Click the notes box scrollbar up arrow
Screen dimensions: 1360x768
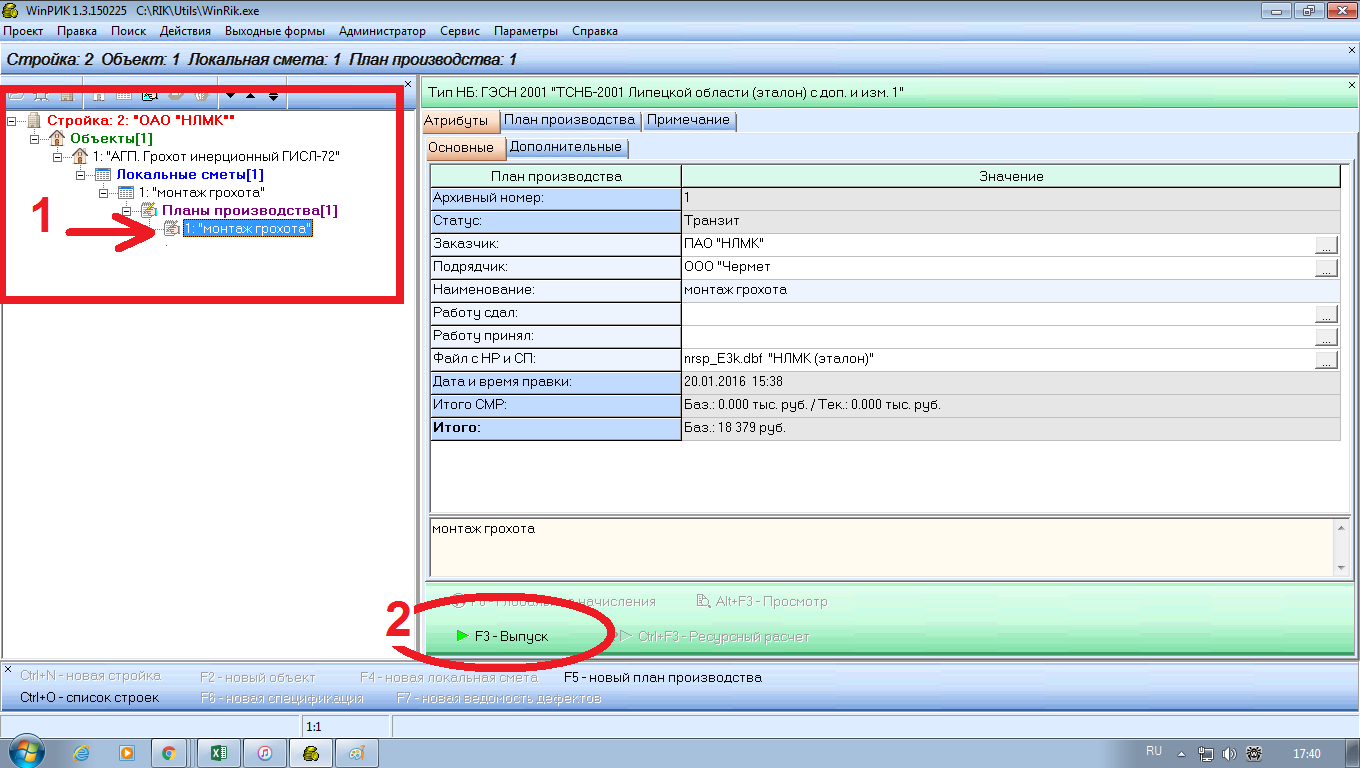click(1342, 526)
